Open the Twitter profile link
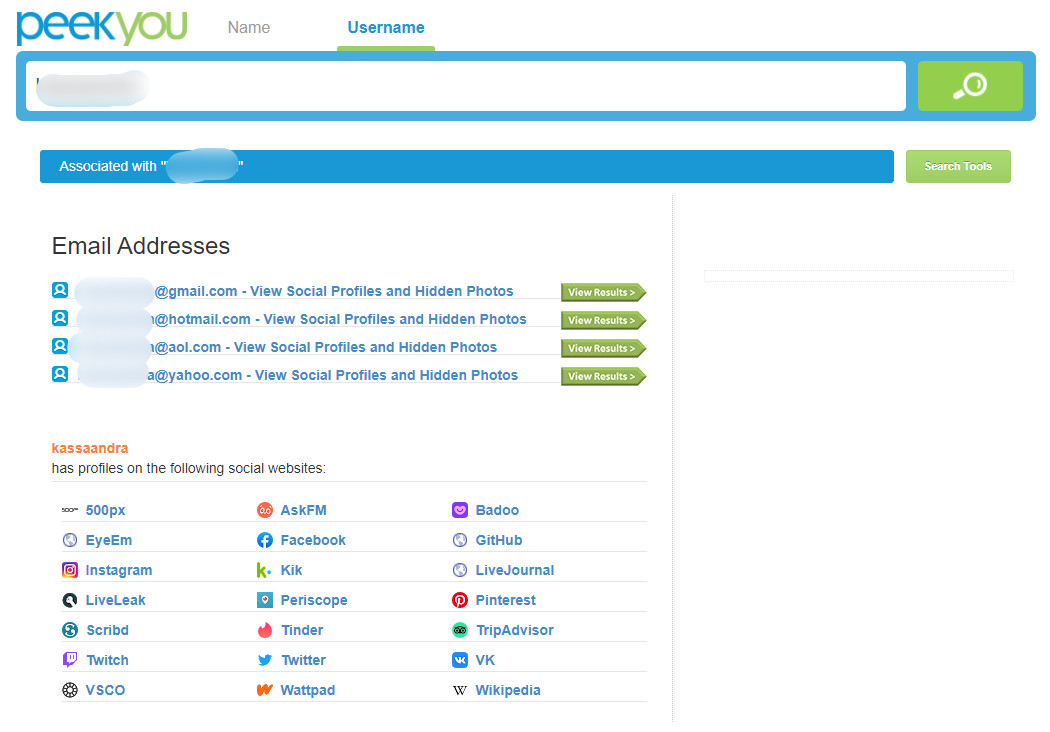Screen dimensions: 1050x732 click(x=303, y=660)
